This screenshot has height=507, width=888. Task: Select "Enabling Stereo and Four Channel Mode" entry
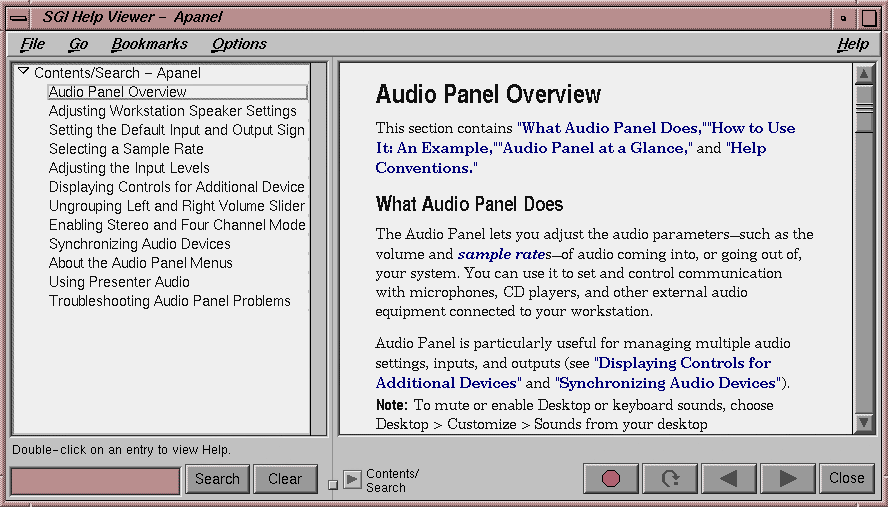tap(177, 225)
